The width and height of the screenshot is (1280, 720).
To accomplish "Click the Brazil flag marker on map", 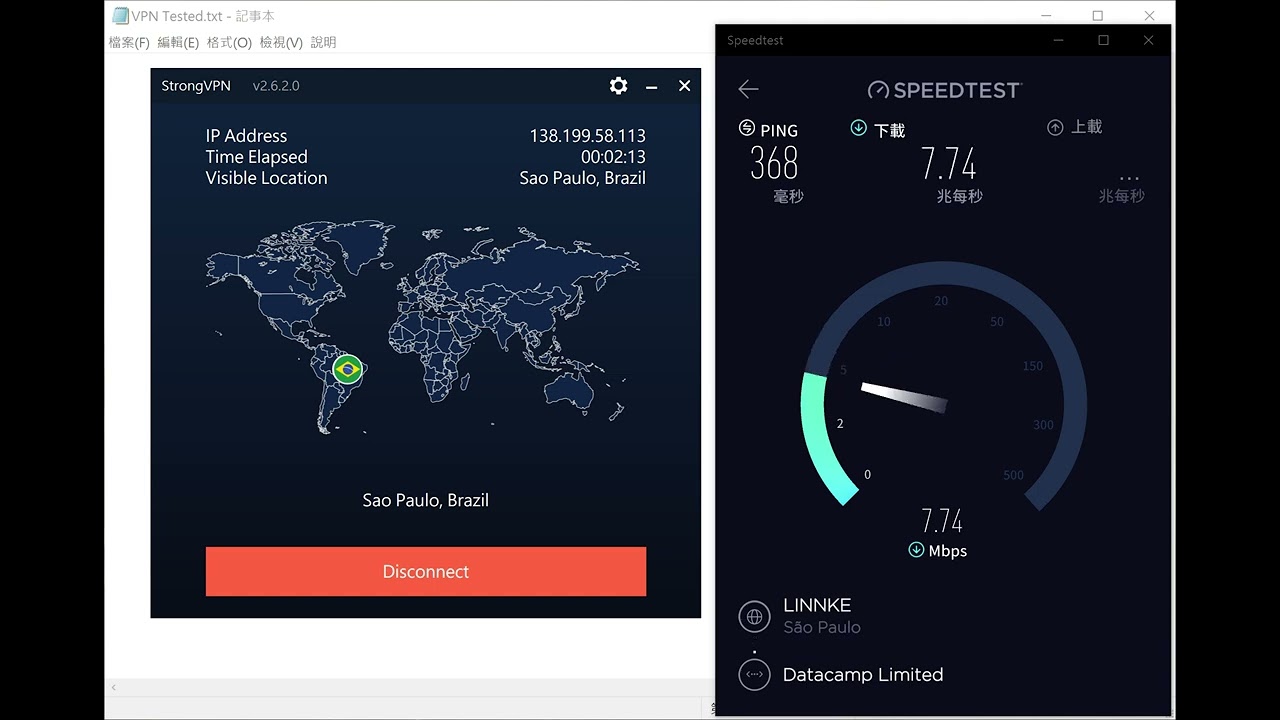I will tap(347, 369).
